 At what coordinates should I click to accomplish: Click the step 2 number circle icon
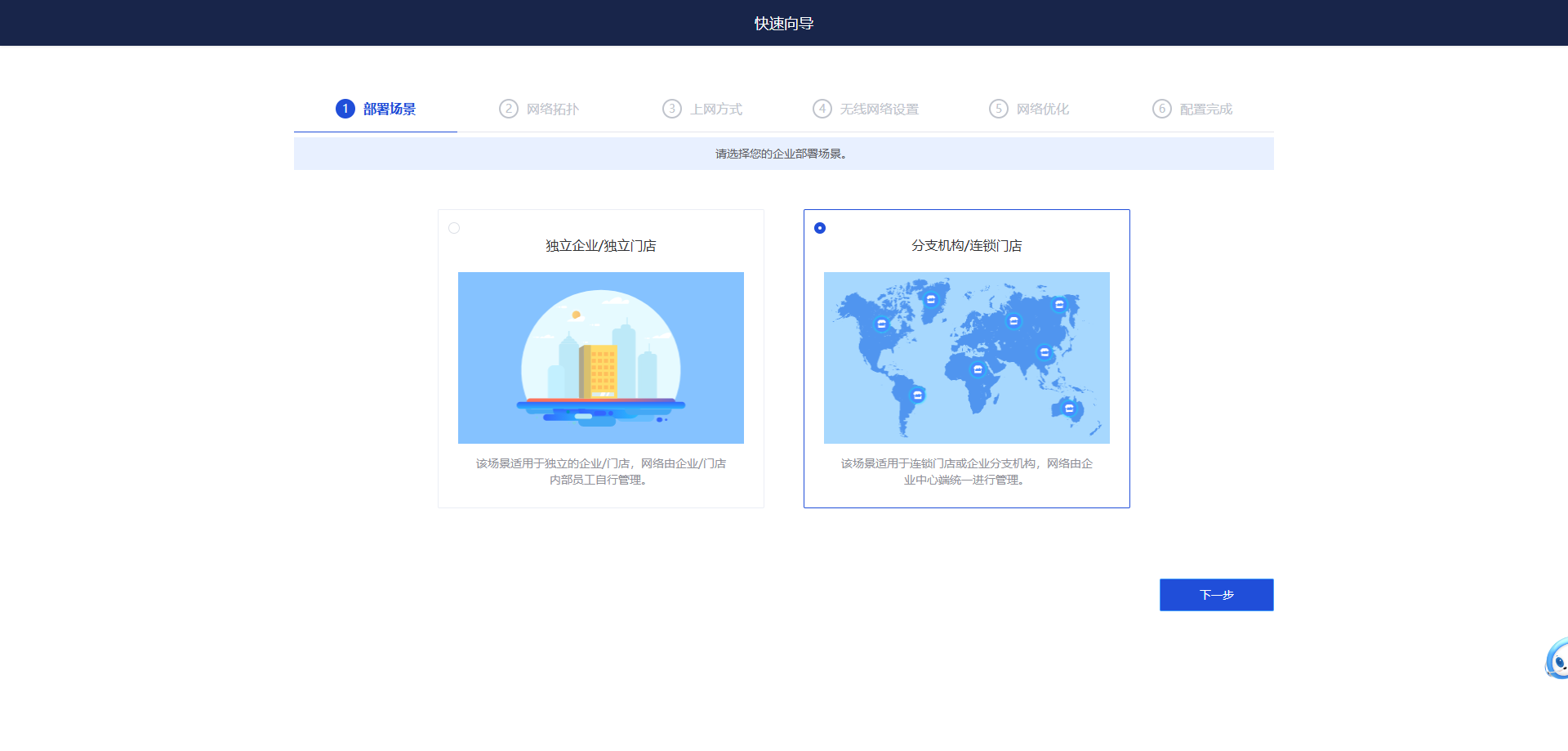click(508, 109)
